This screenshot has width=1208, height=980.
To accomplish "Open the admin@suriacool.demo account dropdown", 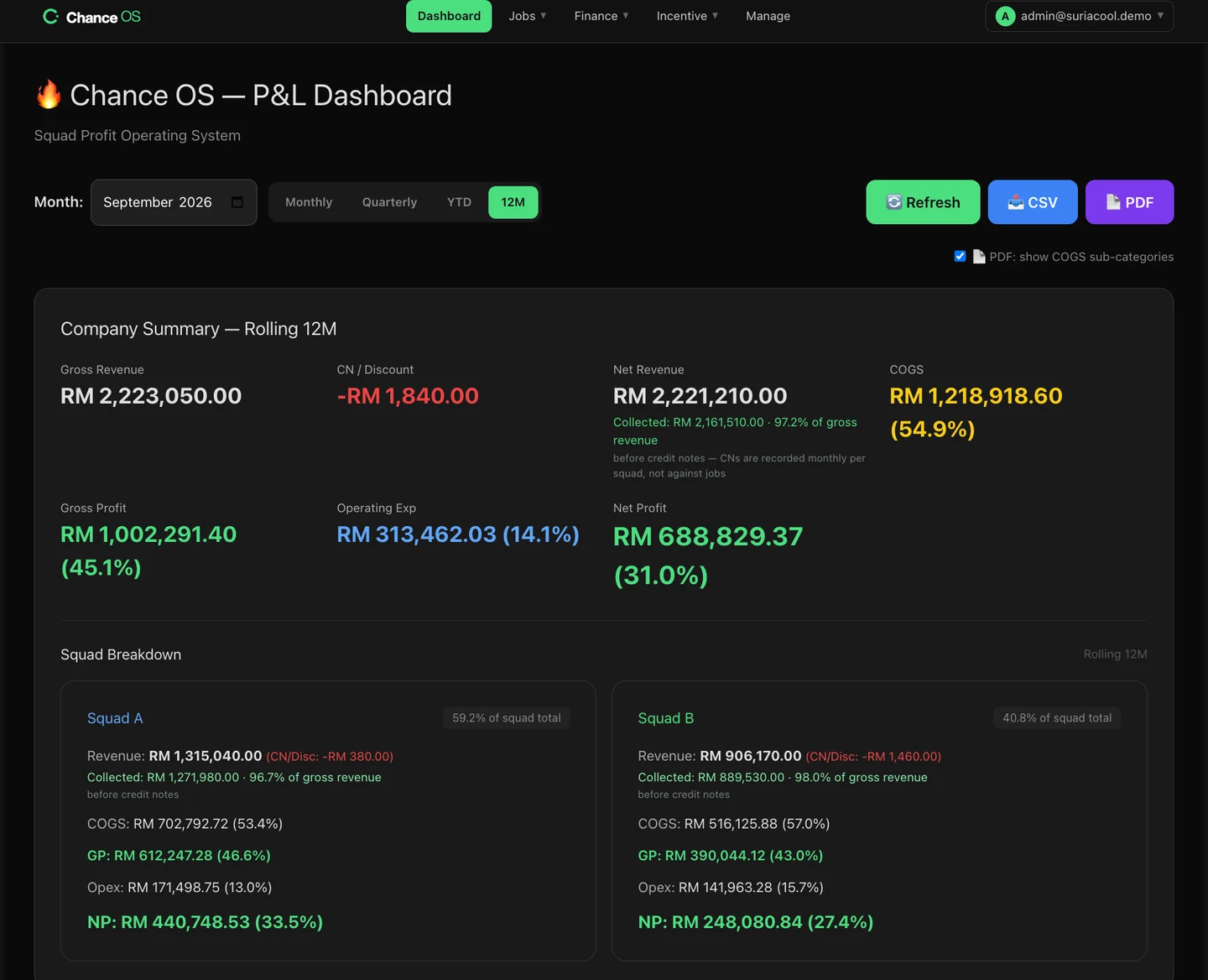I will 1079,16.
